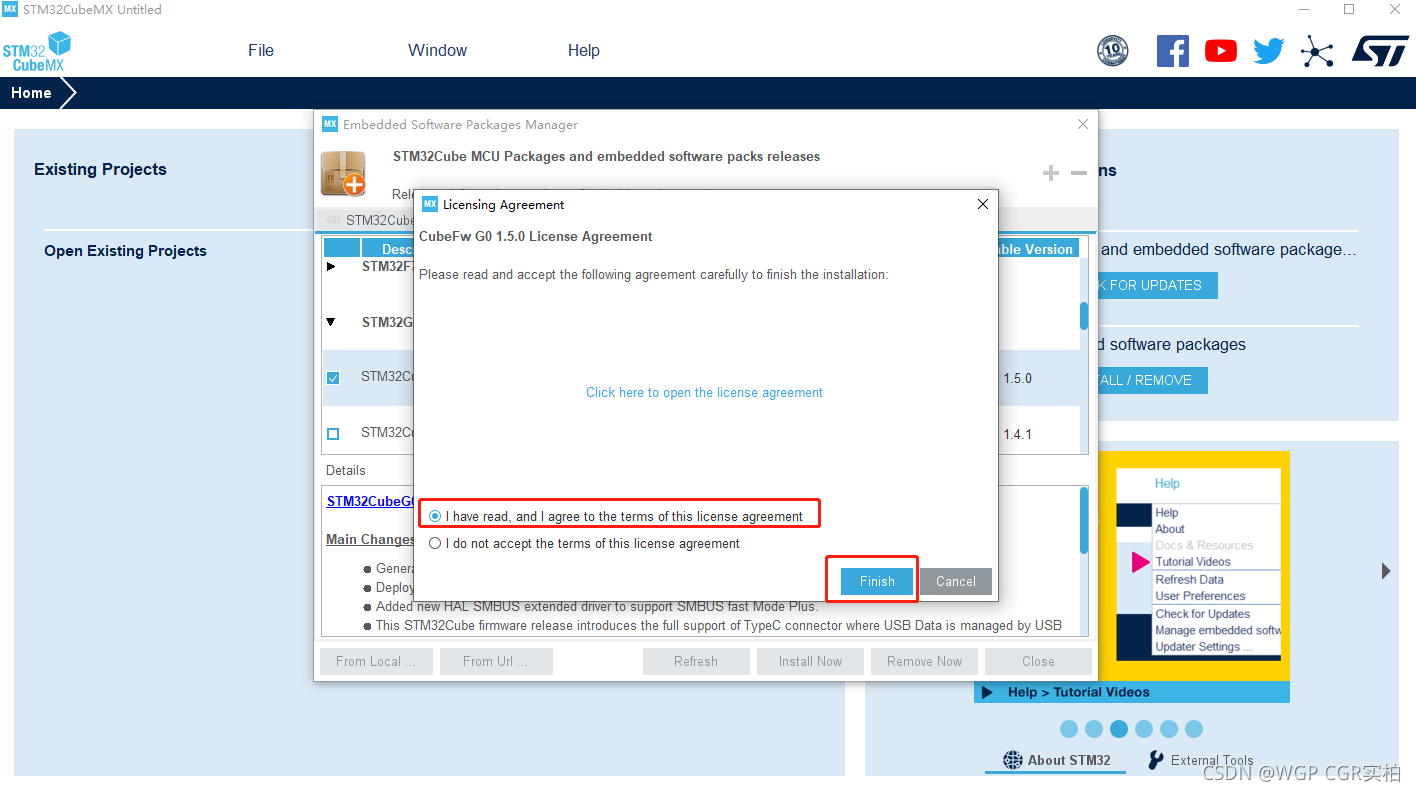Click the About STM32 globe icon
Image resolution: width=1416 pixels, height=791 pixels.
click(1013, 760)
